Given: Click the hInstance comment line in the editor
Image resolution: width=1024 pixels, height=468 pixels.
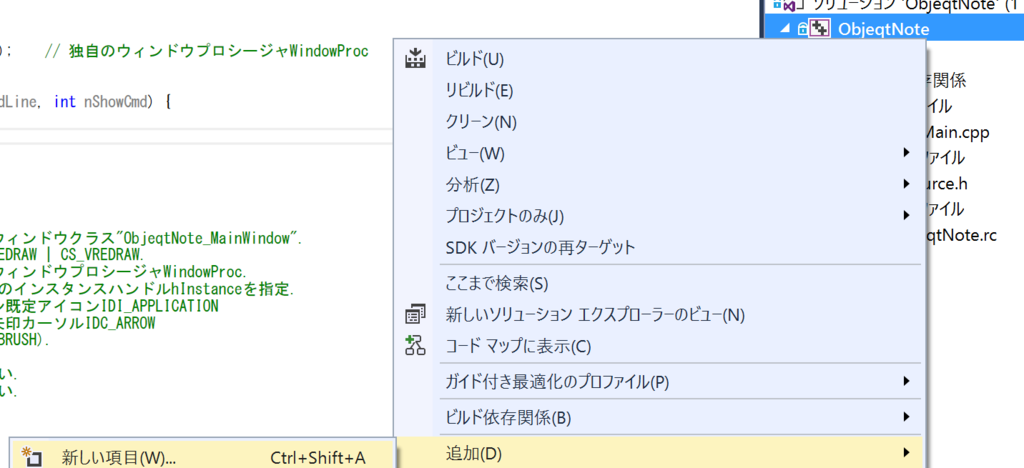Looking at the screenshot, I should point(147,288).
